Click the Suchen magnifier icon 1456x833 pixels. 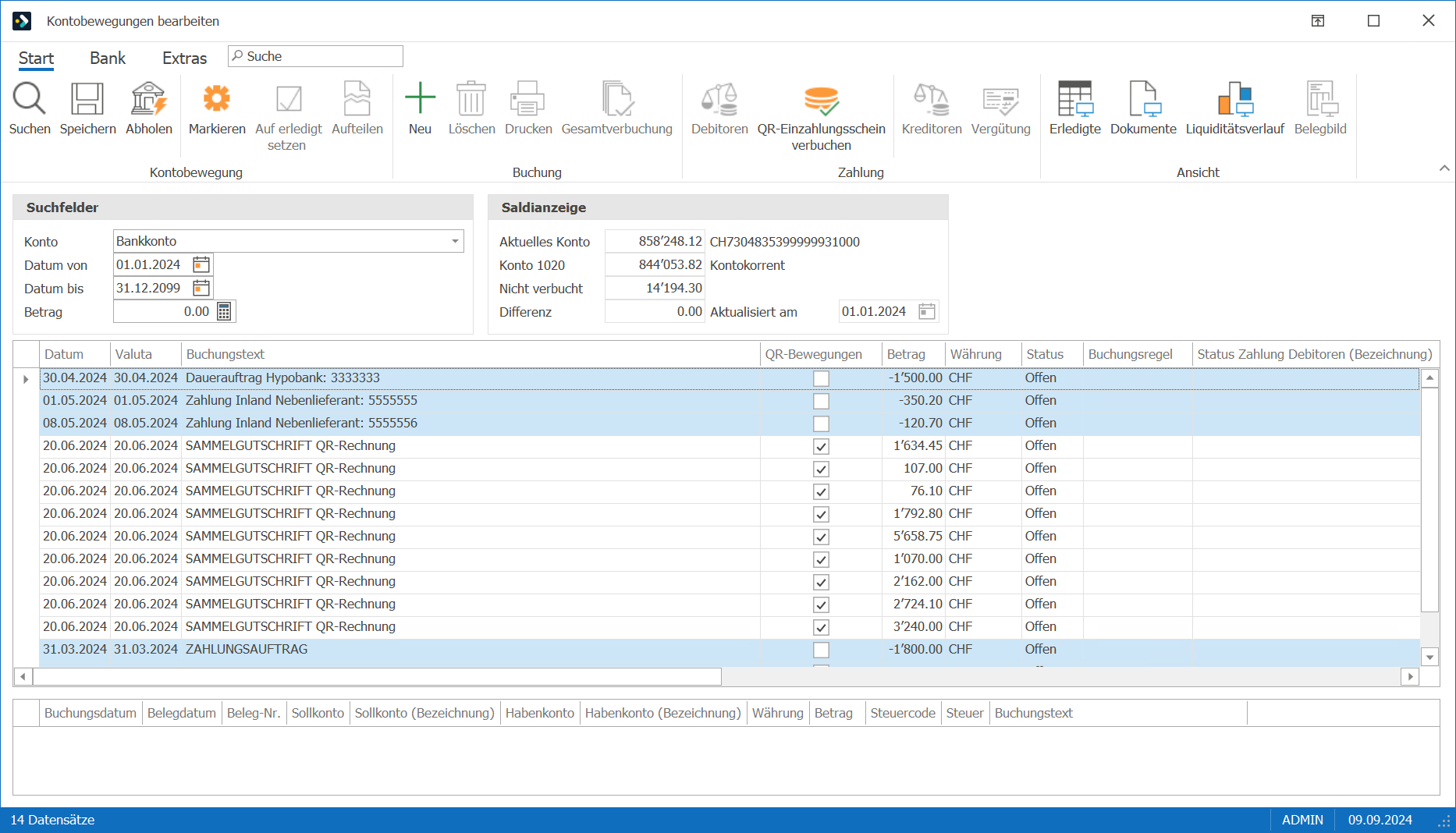click(30, 99)
